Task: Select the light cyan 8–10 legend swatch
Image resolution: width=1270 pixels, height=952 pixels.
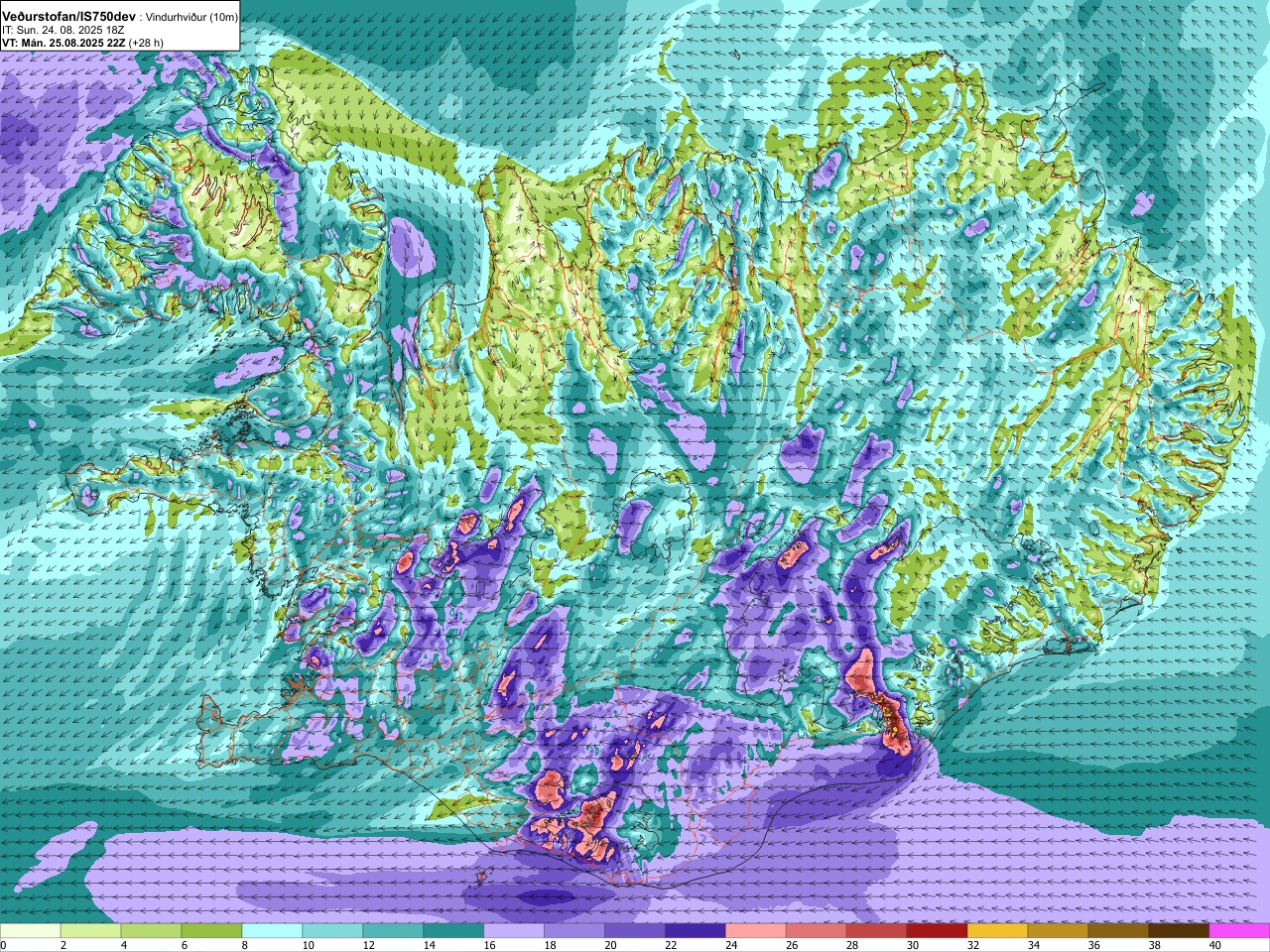Action: pyautogui.click(x=272, y=931)
